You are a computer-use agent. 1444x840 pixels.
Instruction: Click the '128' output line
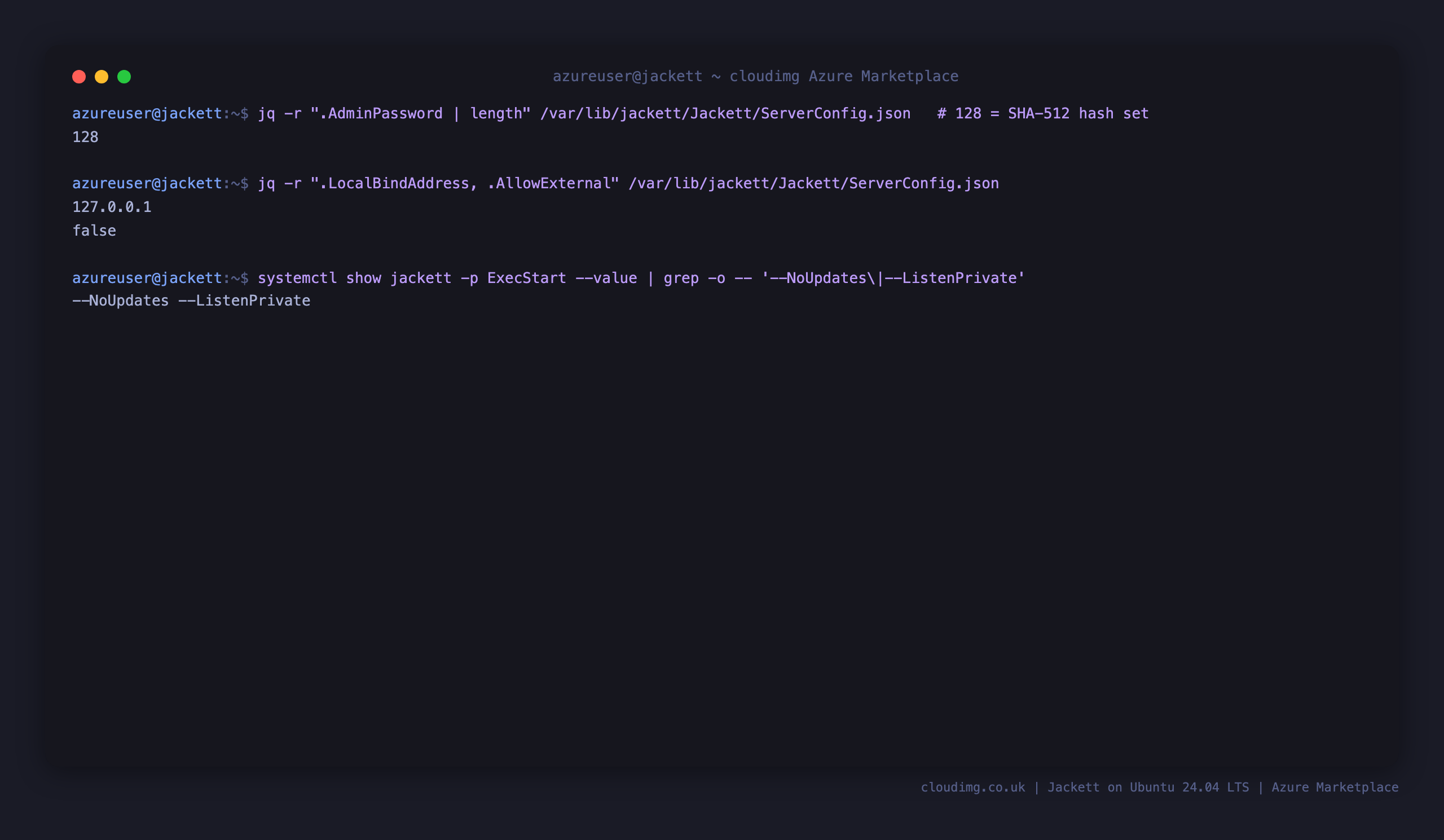tap(85, 138)
